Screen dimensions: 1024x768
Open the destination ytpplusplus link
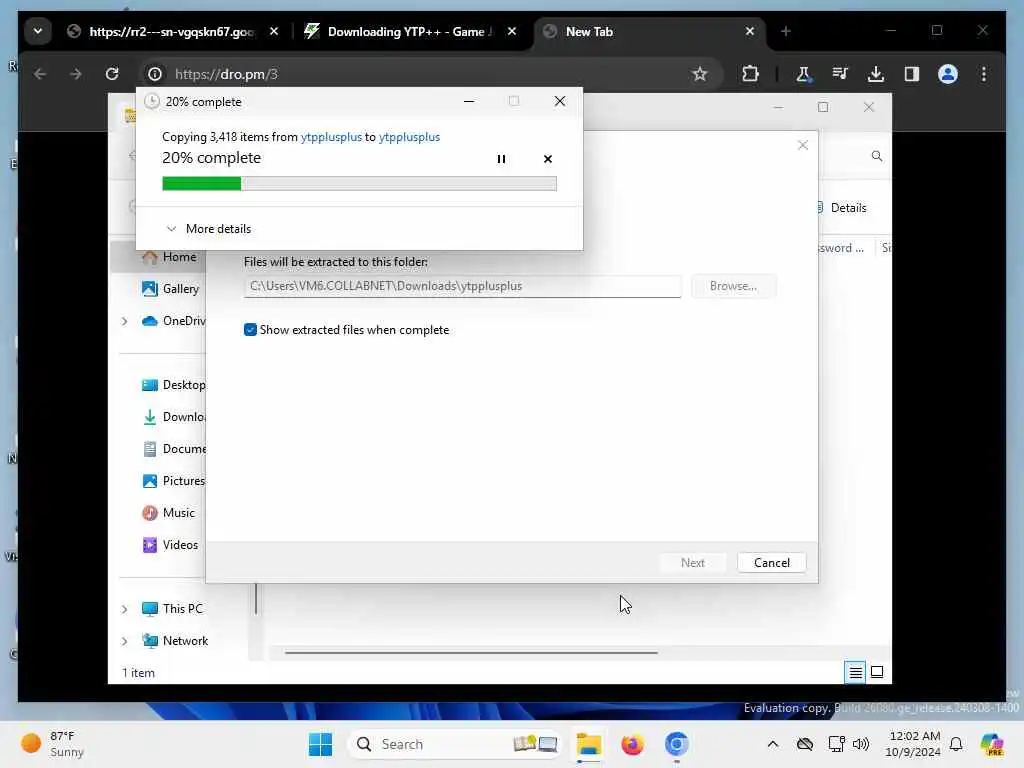(x=409, y=137)
